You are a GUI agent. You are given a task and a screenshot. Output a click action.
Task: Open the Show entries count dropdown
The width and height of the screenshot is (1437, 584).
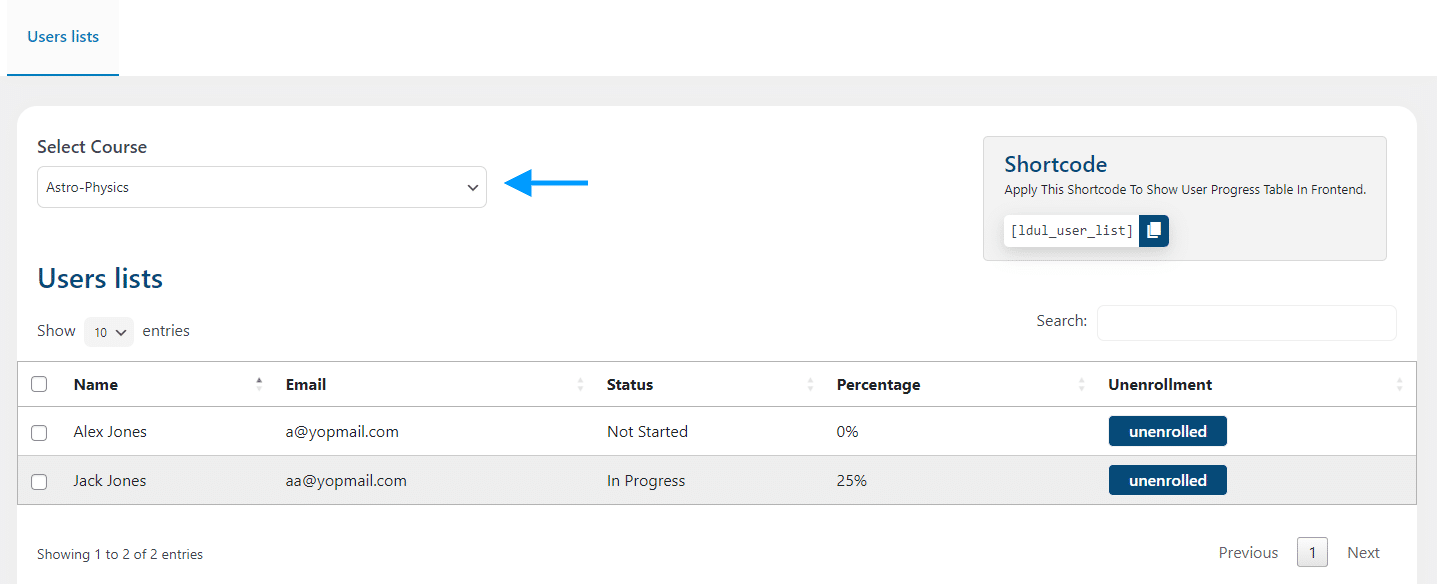pyautogui.click(x=109, y=332)
